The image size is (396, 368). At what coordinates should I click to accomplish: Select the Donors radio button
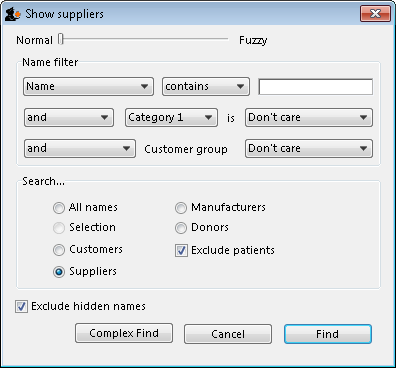181,228
